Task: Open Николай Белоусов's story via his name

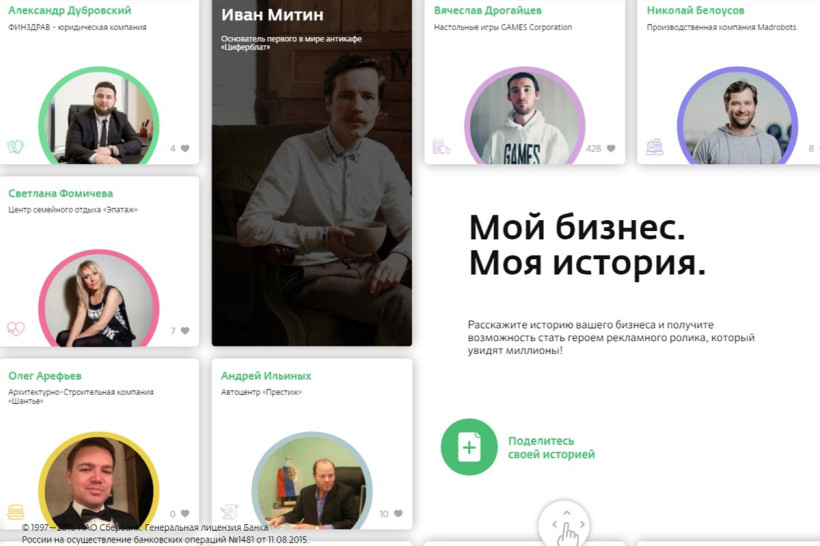Action: coord(695,10)
